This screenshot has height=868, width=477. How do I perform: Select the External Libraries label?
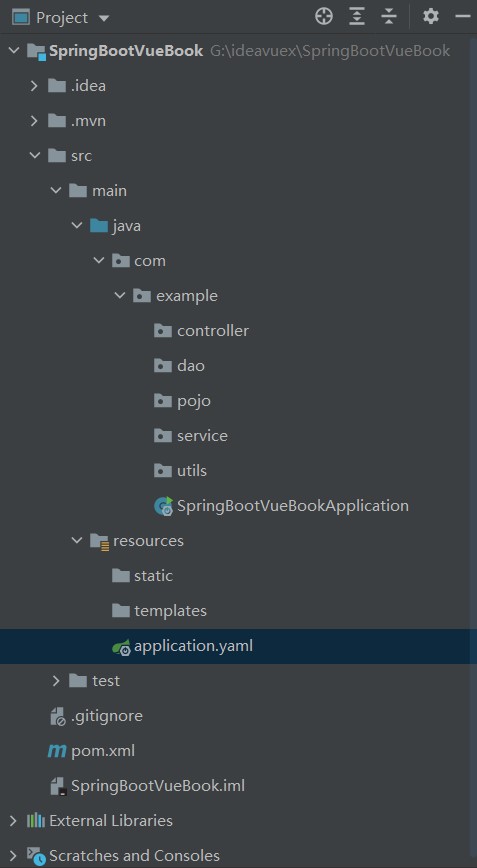(111, 820)
